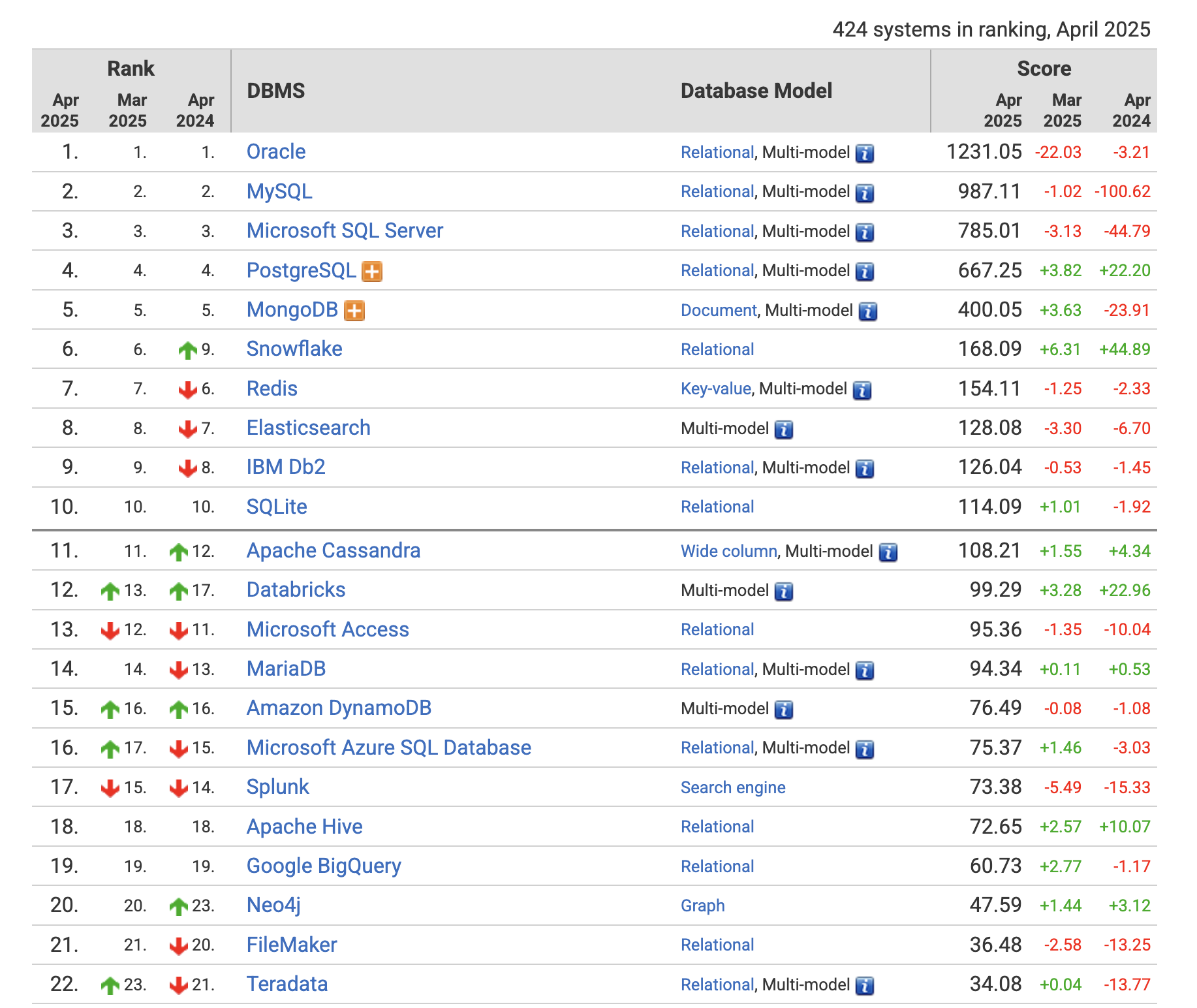Click the info icon in the Teradata row
Image resolution: width=1197 pixels, height=1008 pixels.
click(864, 985)
